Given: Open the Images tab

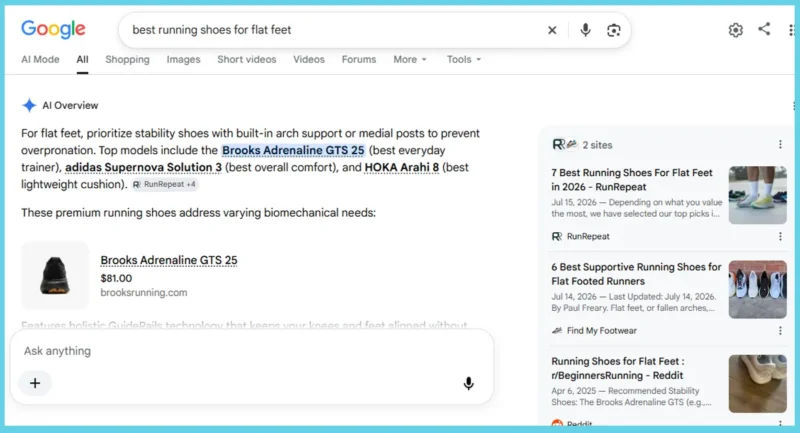Looking at the screenshot, I should [x=183, y=59].
